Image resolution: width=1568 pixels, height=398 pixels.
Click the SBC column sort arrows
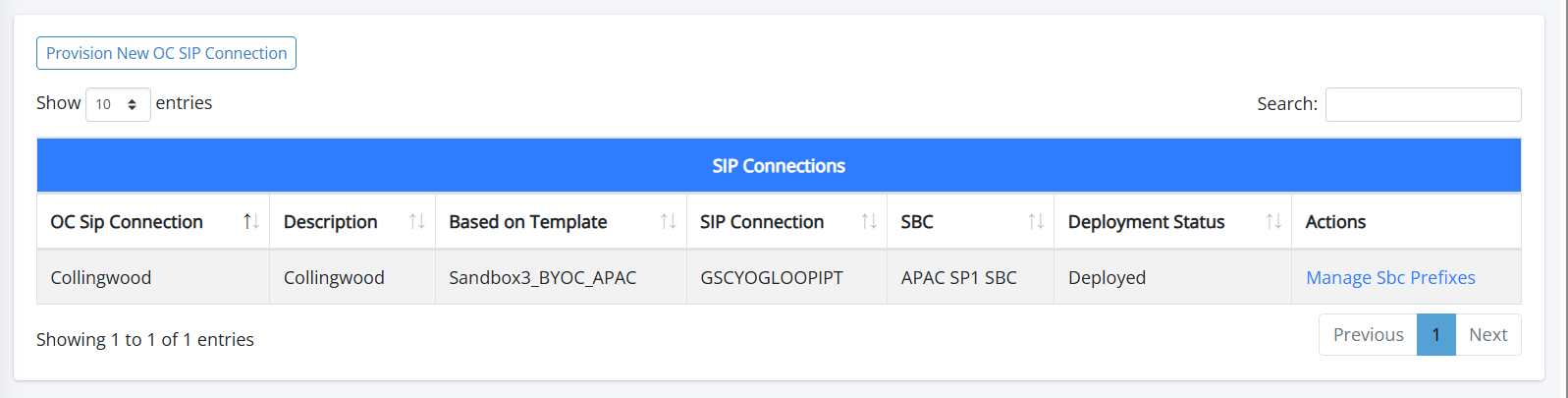(1036, 222)
